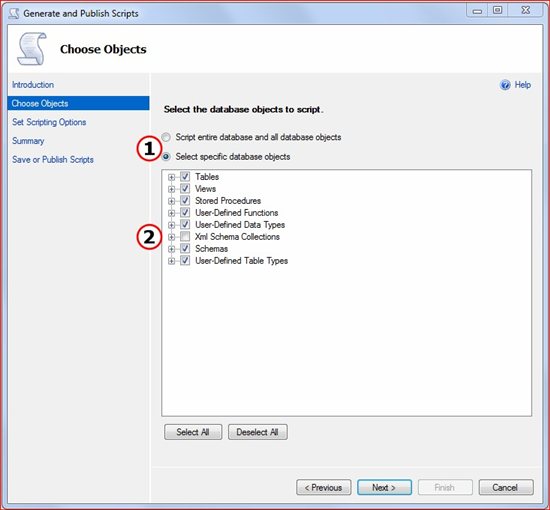This screenshot has height=510, width=550.
Task: Toggle User-Defined Data Types checkbox
Action: coord(185,224)
